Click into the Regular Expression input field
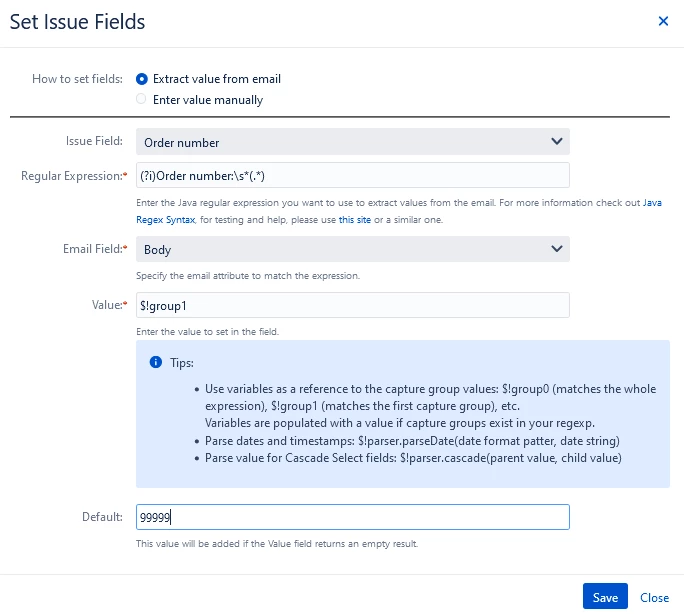 click(352, 175)
